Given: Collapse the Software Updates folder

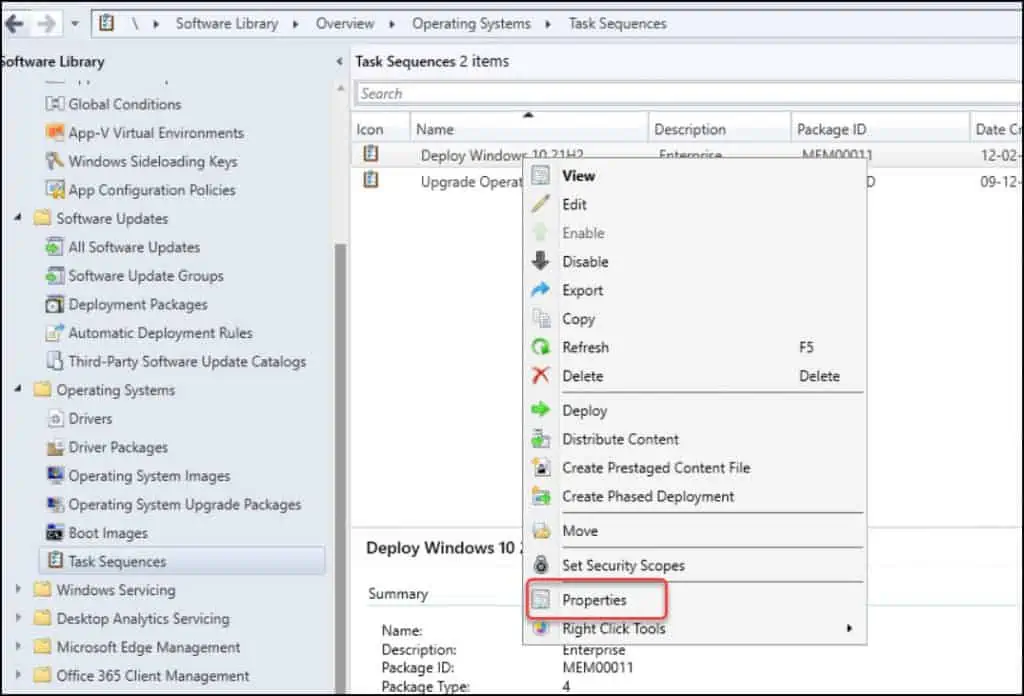Looking at the screenshot, I should pos(18,217).
